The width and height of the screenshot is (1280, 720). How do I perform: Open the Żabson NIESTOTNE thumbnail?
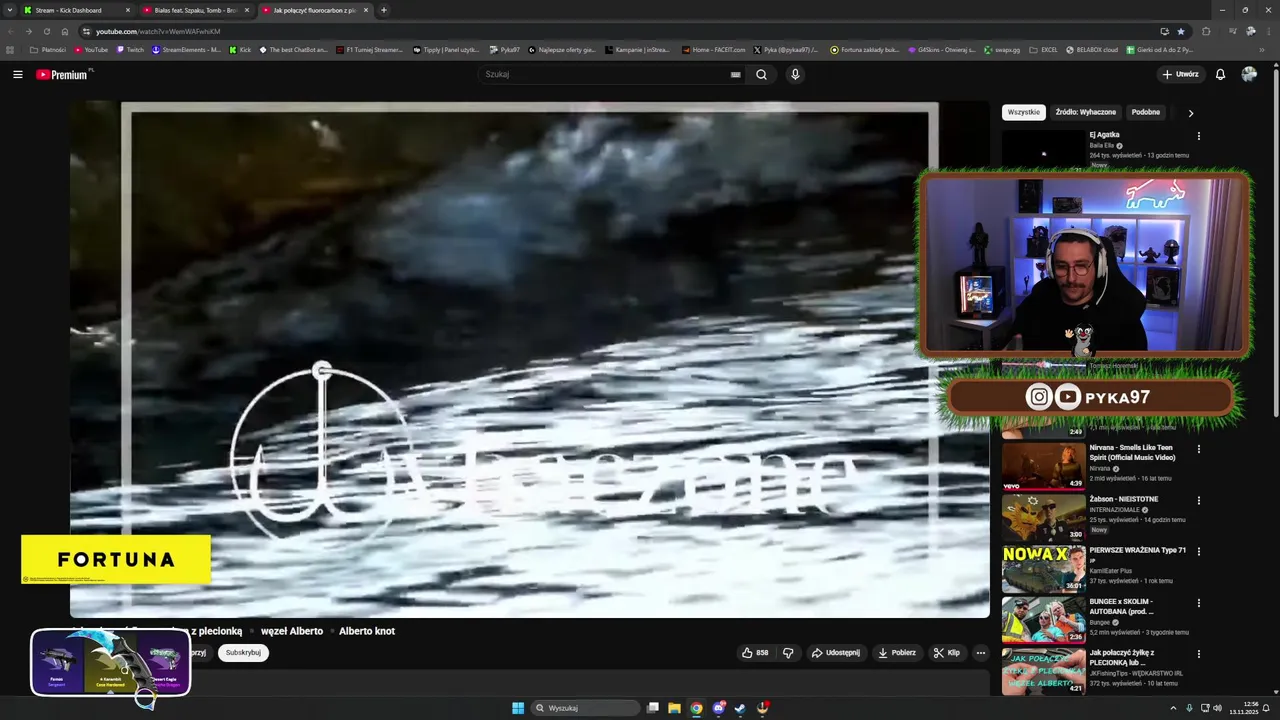(1043, 517)
